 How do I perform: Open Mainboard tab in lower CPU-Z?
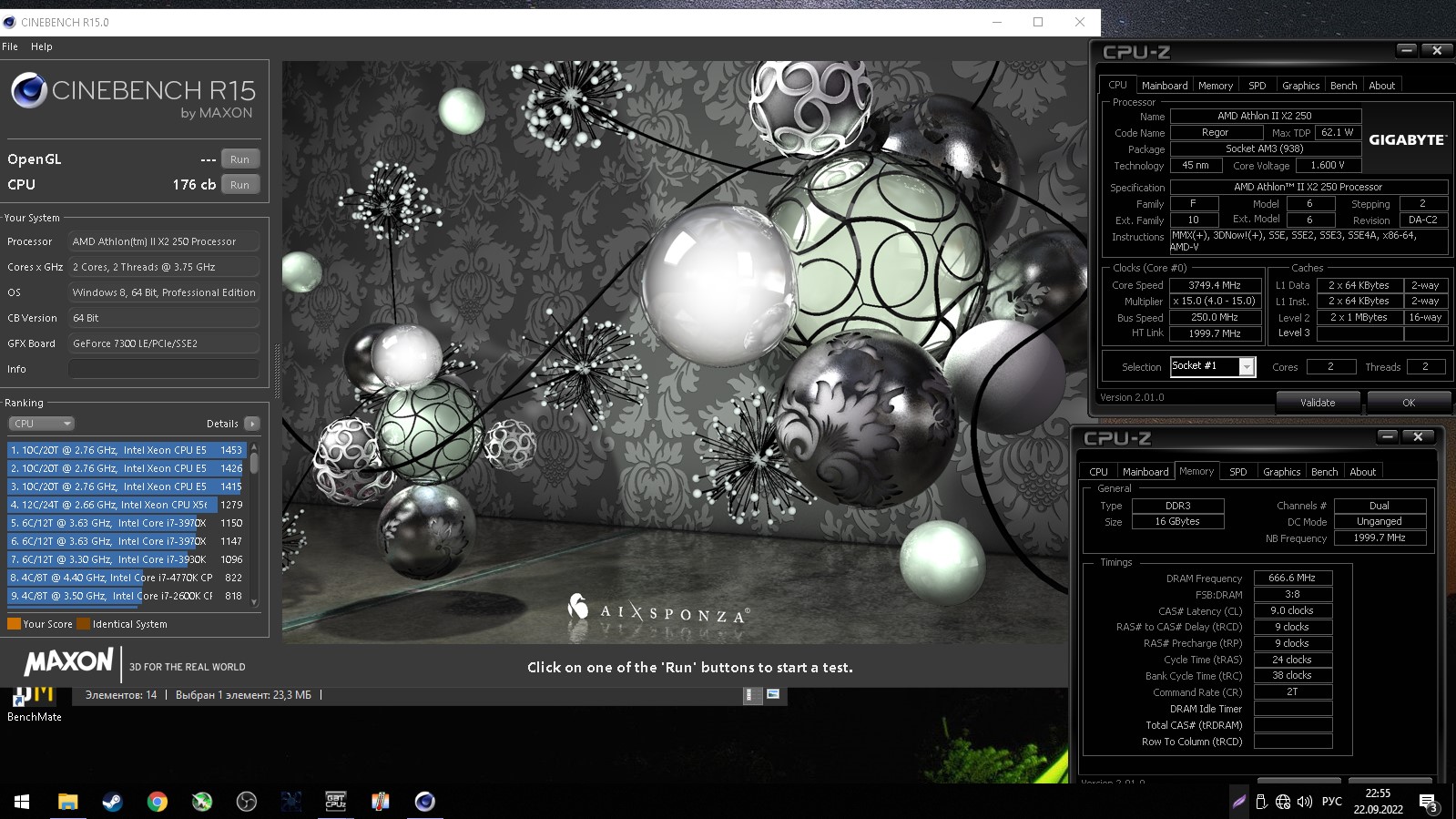pos(1145,472)
